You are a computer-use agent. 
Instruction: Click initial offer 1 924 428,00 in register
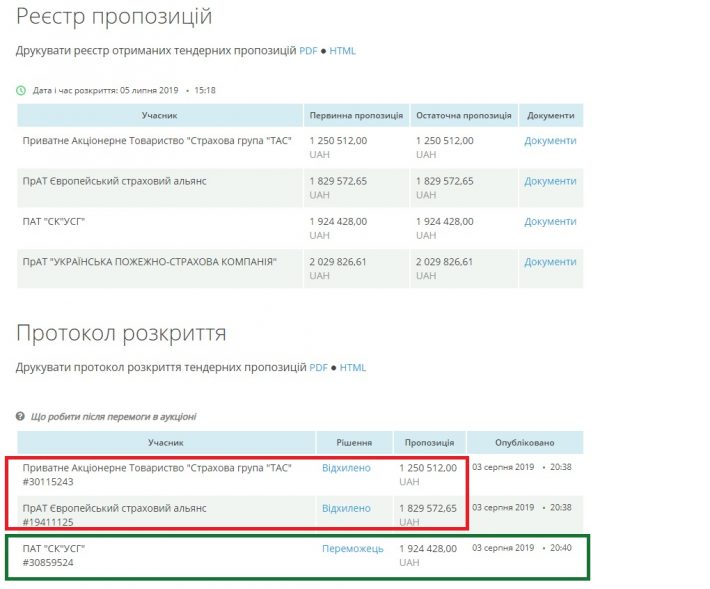click(338, 221)
